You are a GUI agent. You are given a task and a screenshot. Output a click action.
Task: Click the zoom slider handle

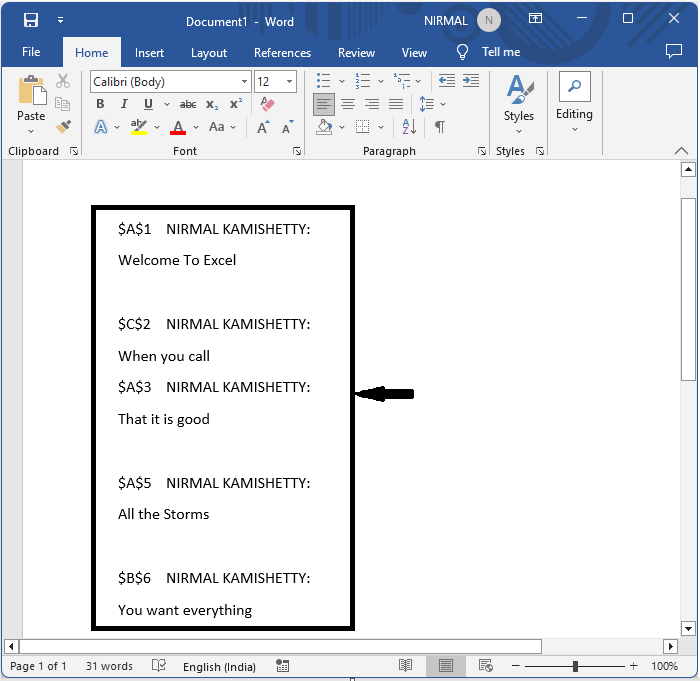point(575,667)
